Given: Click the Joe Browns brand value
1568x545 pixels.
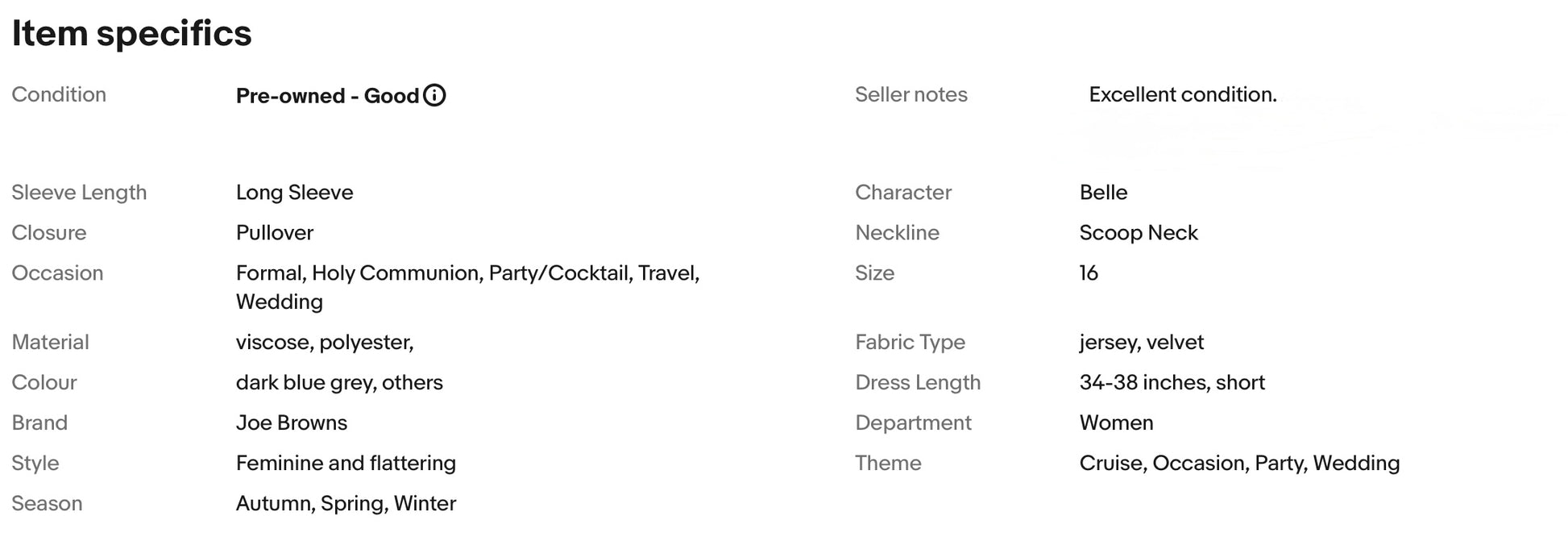Looking at the screenshot, I should (x=291, y=422).
